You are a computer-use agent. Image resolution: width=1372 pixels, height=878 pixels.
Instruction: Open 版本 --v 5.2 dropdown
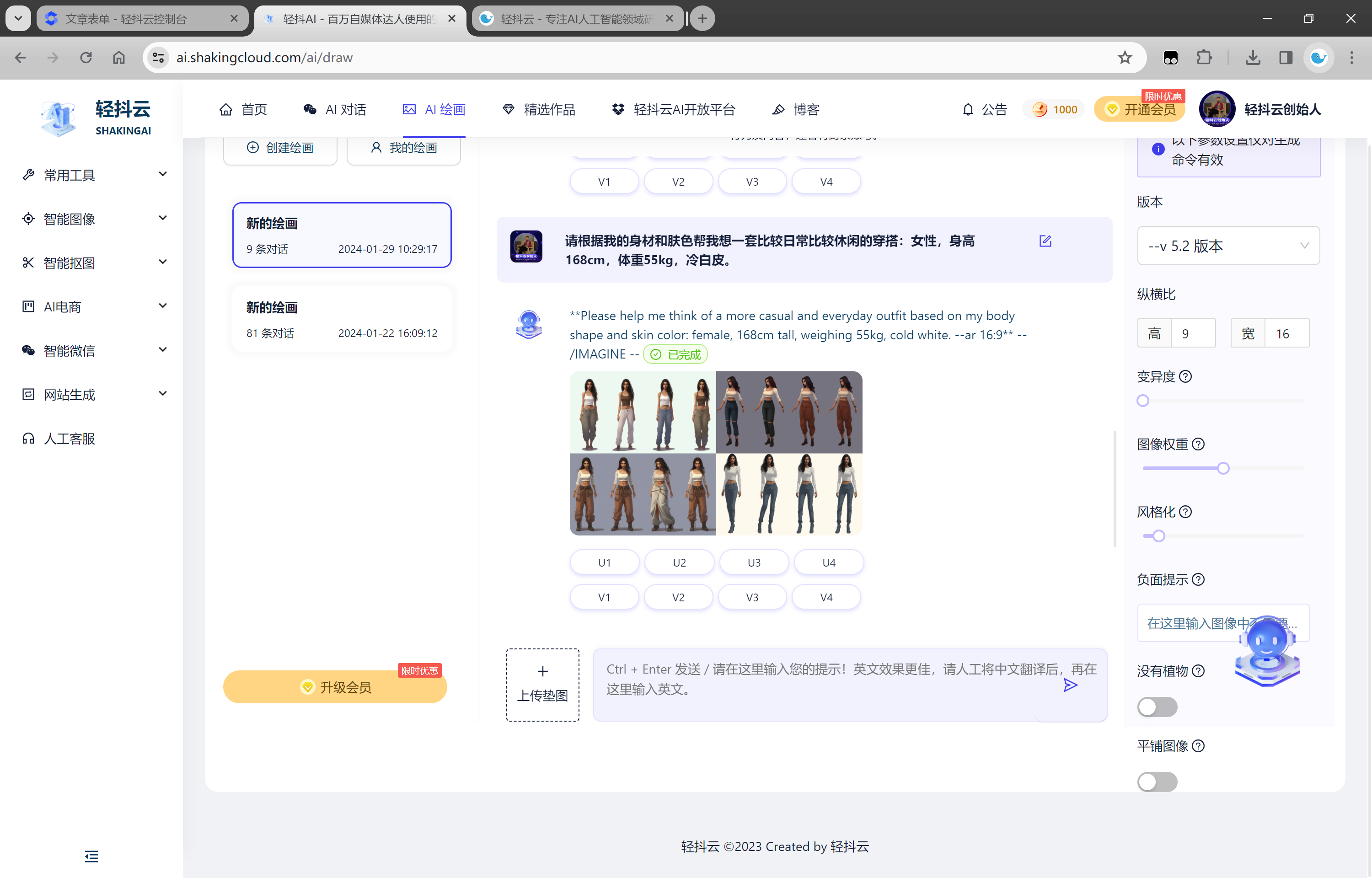coord(1228,245)
